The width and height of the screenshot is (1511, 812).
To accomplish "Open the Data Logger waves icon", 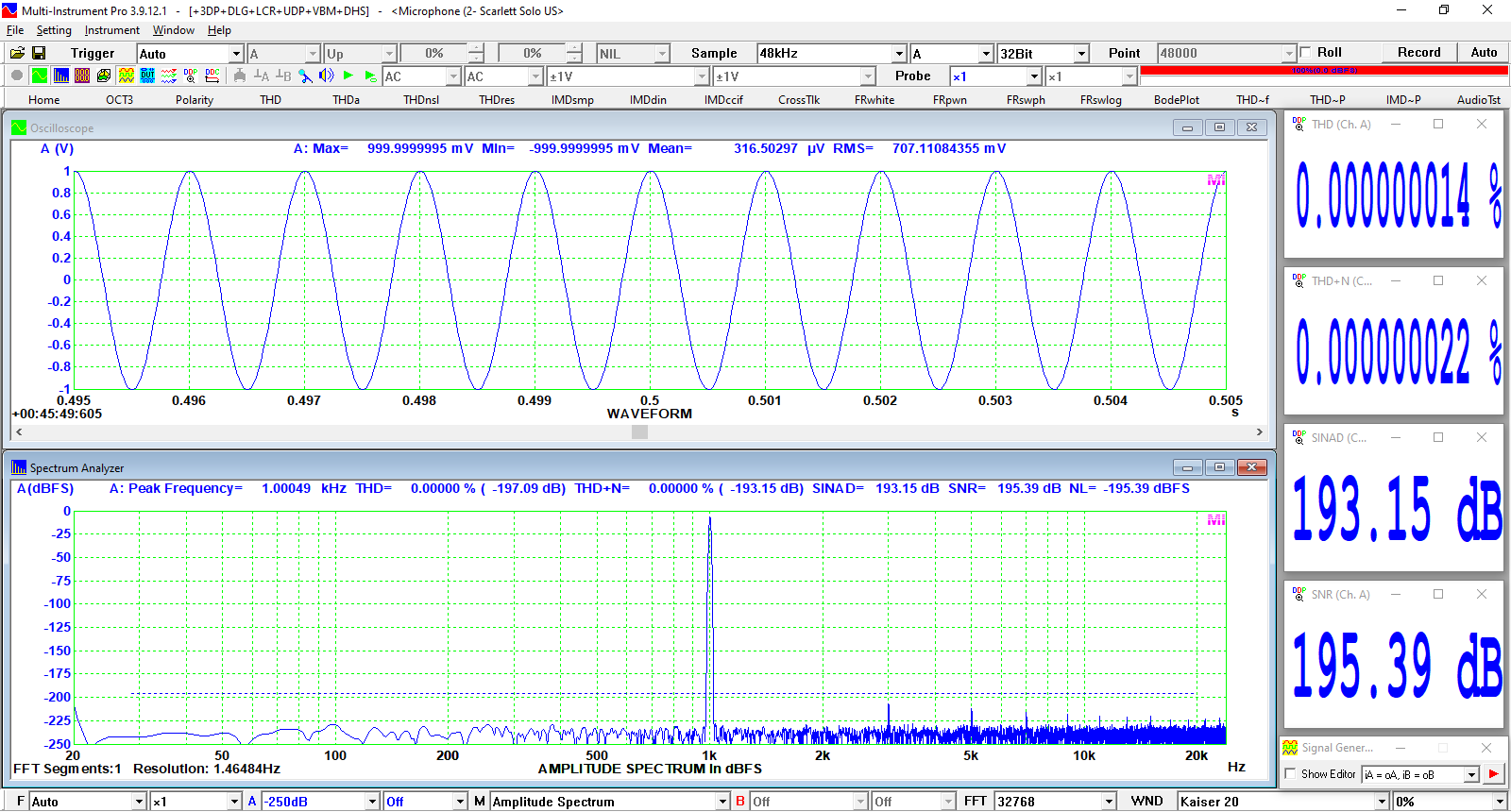I will [169, 76].
